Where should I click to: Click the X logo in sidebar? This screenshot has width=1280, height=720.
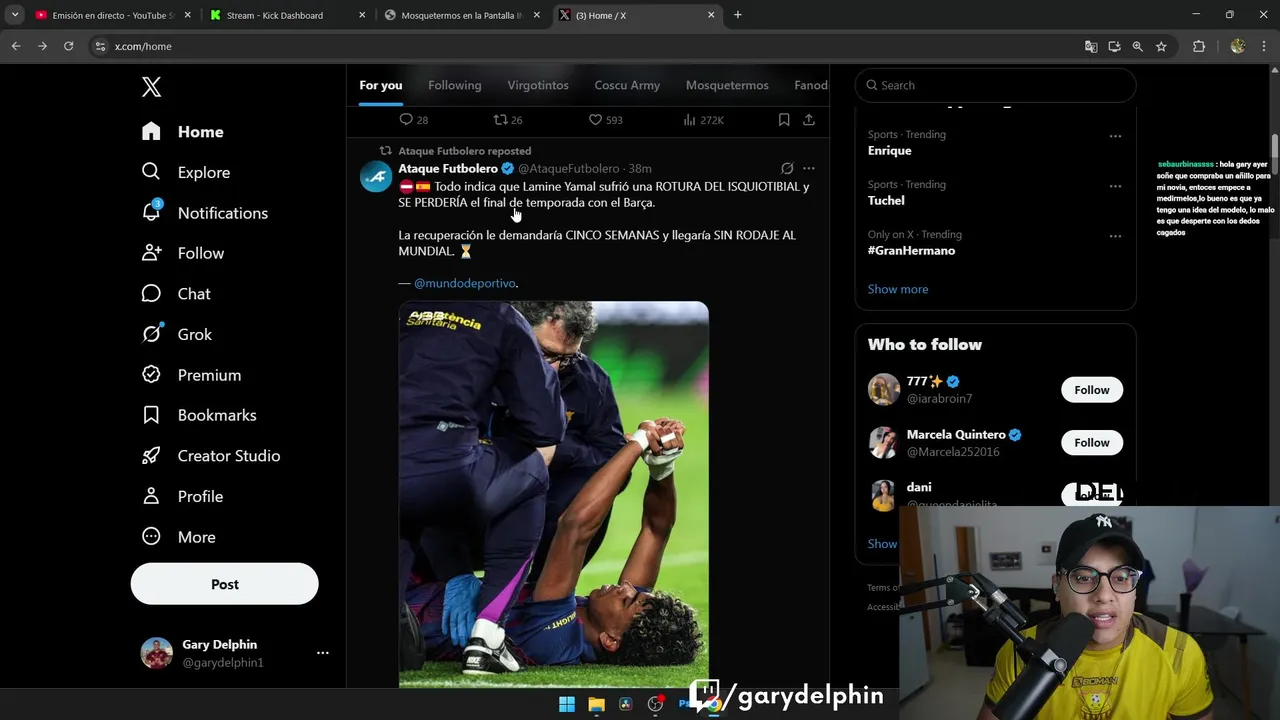tap(151, 87)
